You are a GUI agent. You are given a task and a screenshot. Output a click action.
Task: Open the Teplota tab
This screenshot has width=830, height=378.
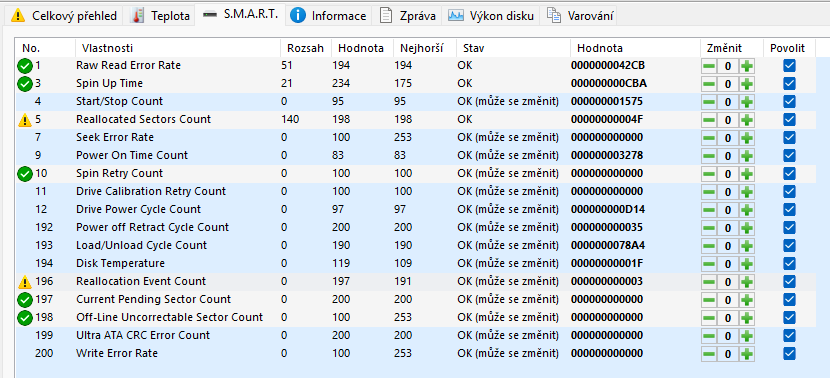pos(160,16)
